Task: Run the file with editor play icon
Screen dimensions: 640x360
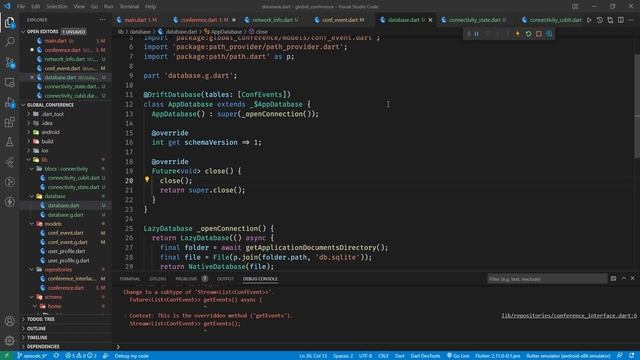Action: coord(589,20)
